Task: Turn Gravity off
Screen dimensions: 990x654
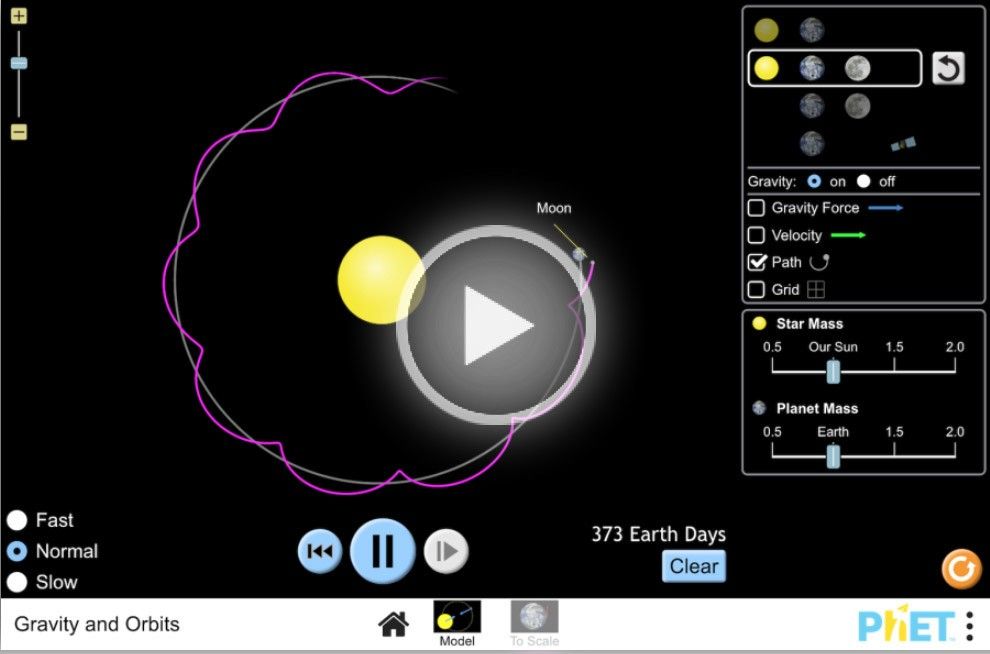Action: tap(864, 181)
